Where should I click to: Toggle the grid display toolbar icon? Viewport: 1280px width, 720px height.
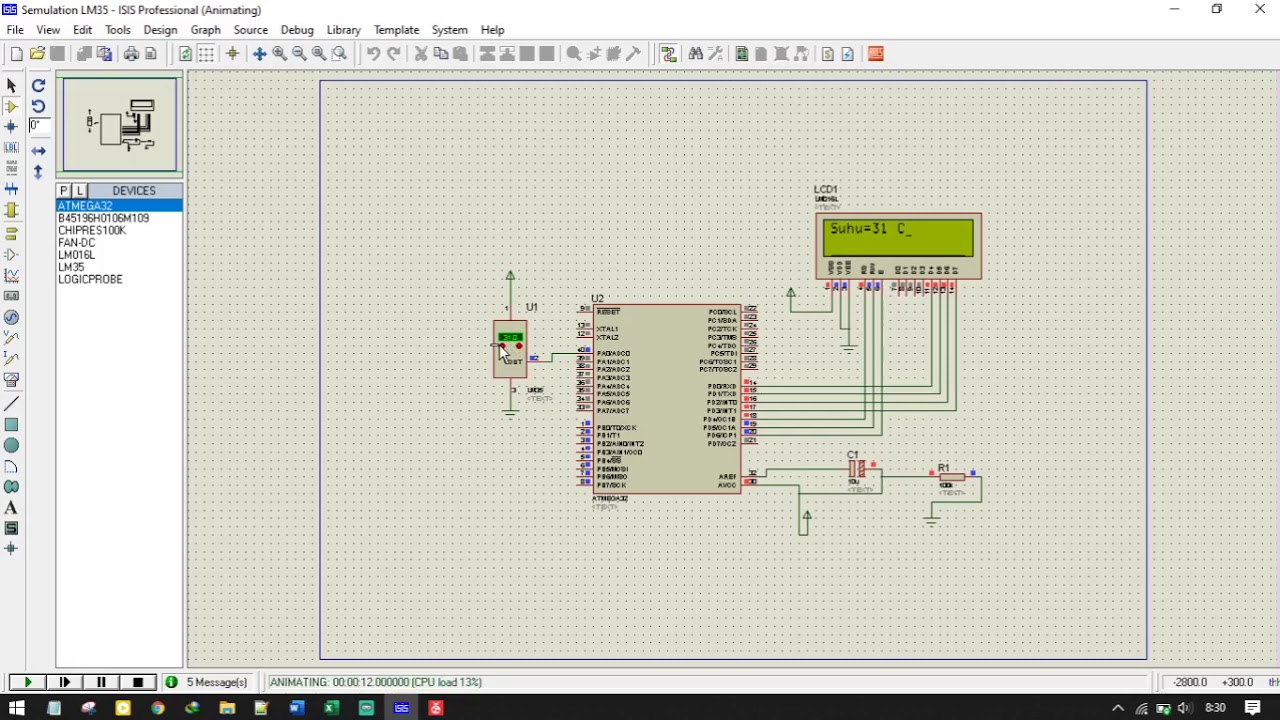pyautogui.click(x=206, y=54)
